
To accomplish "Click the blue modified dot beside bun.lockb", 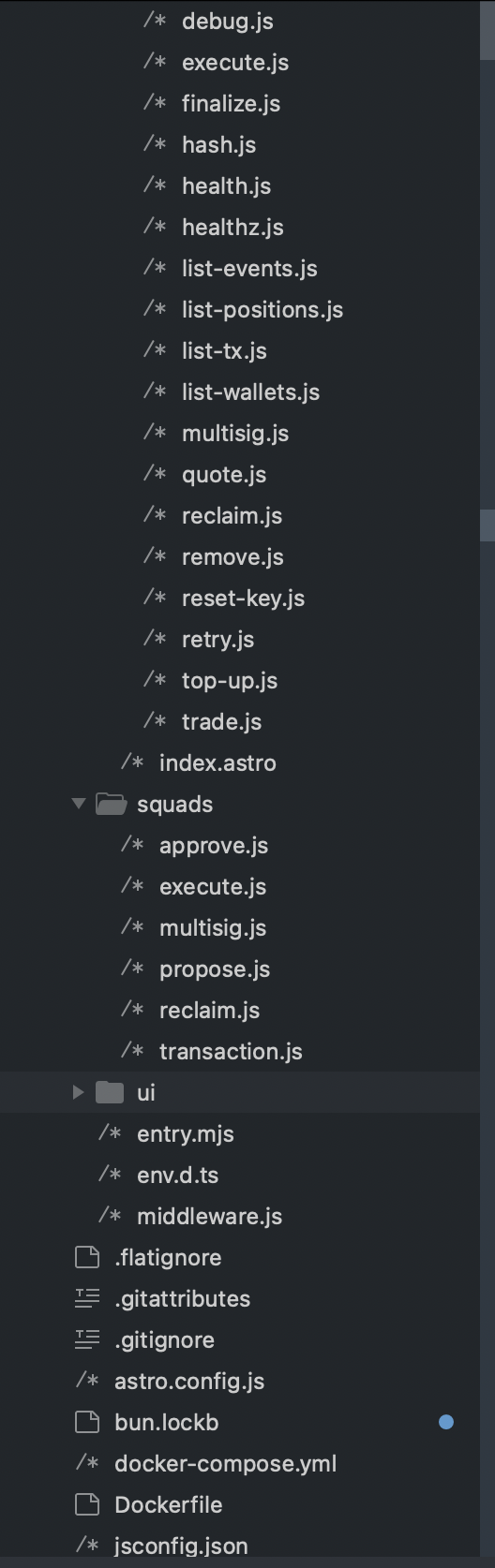I will coord(446,1422).
